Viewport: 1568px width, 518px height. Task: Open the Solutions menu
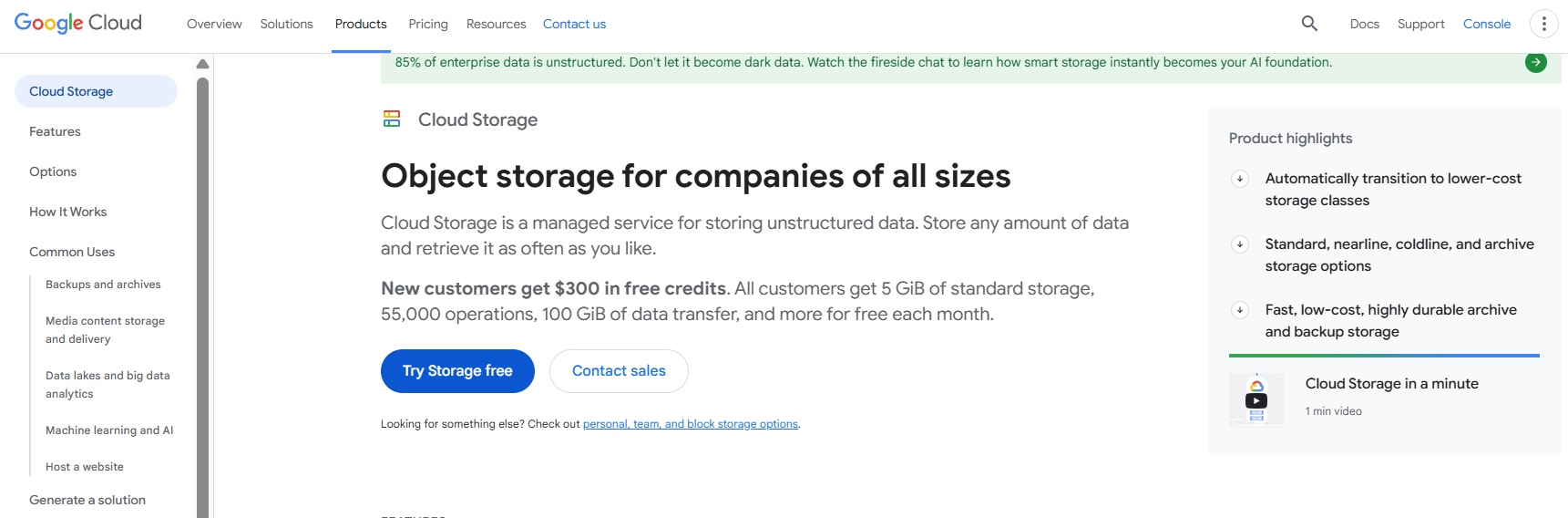[286, 24]
